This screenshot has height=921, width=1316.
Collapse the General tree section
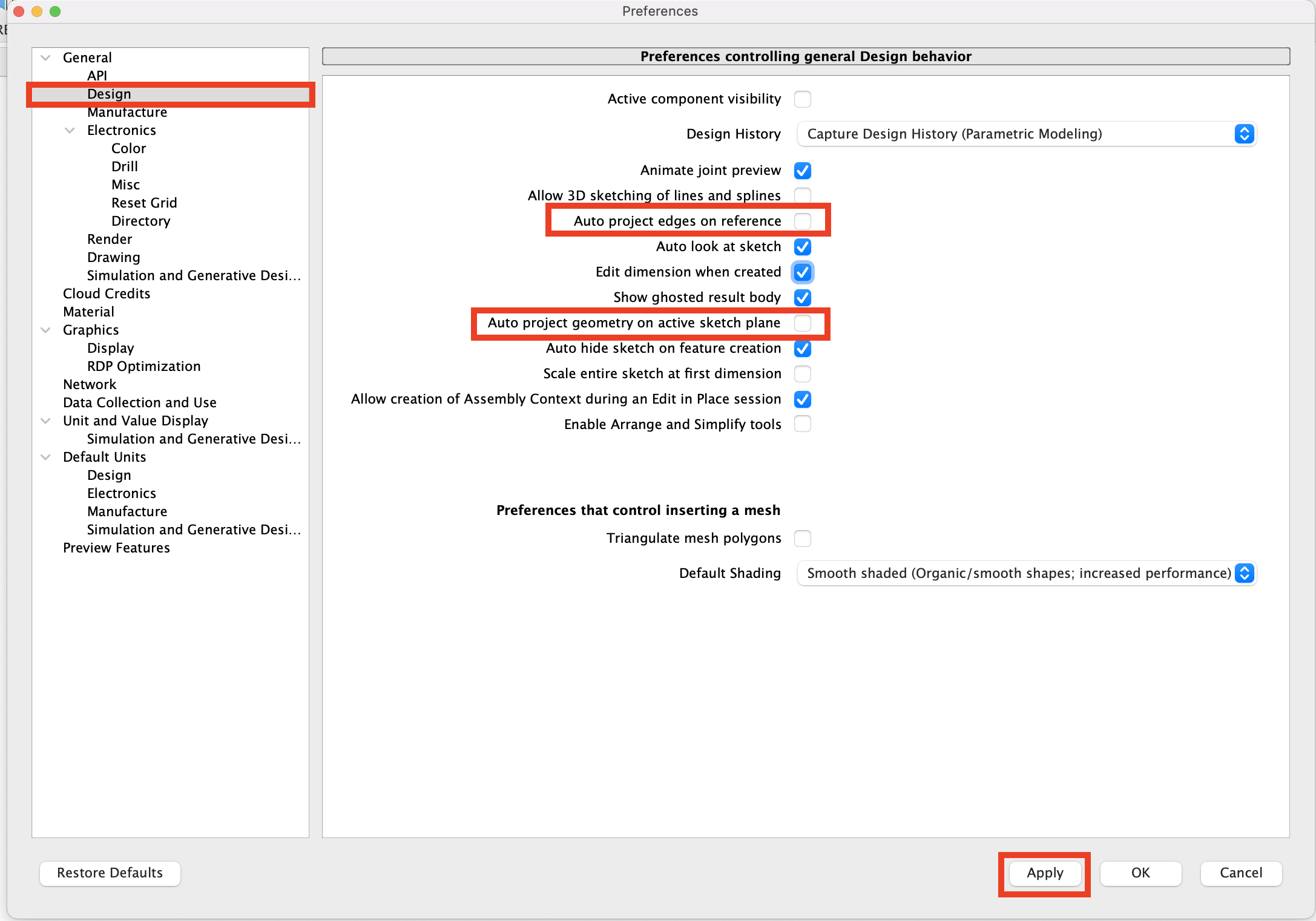(x=45, y=58)
